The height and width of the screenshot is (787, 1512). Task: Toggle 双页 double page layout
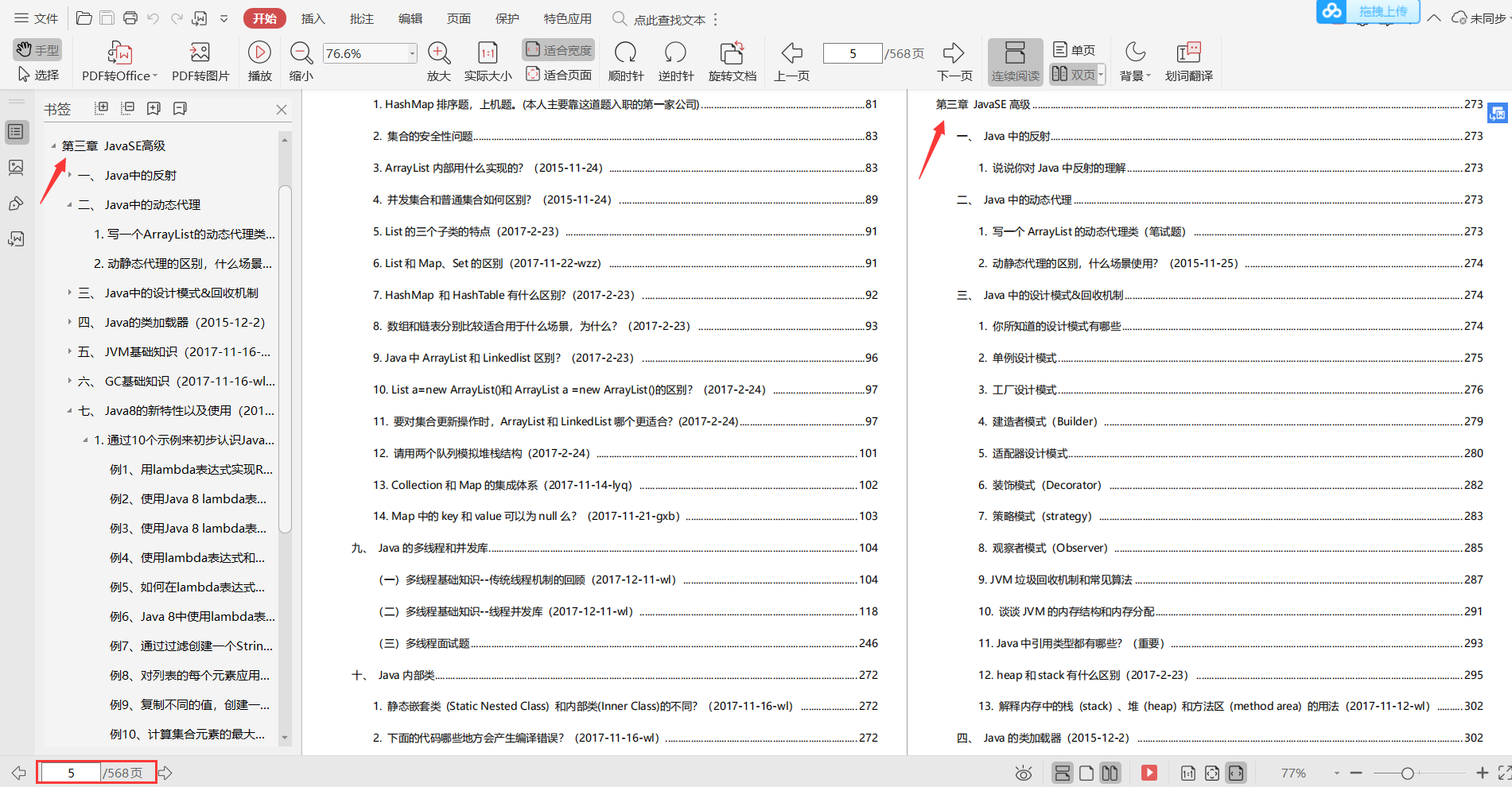click(1073, 75)
